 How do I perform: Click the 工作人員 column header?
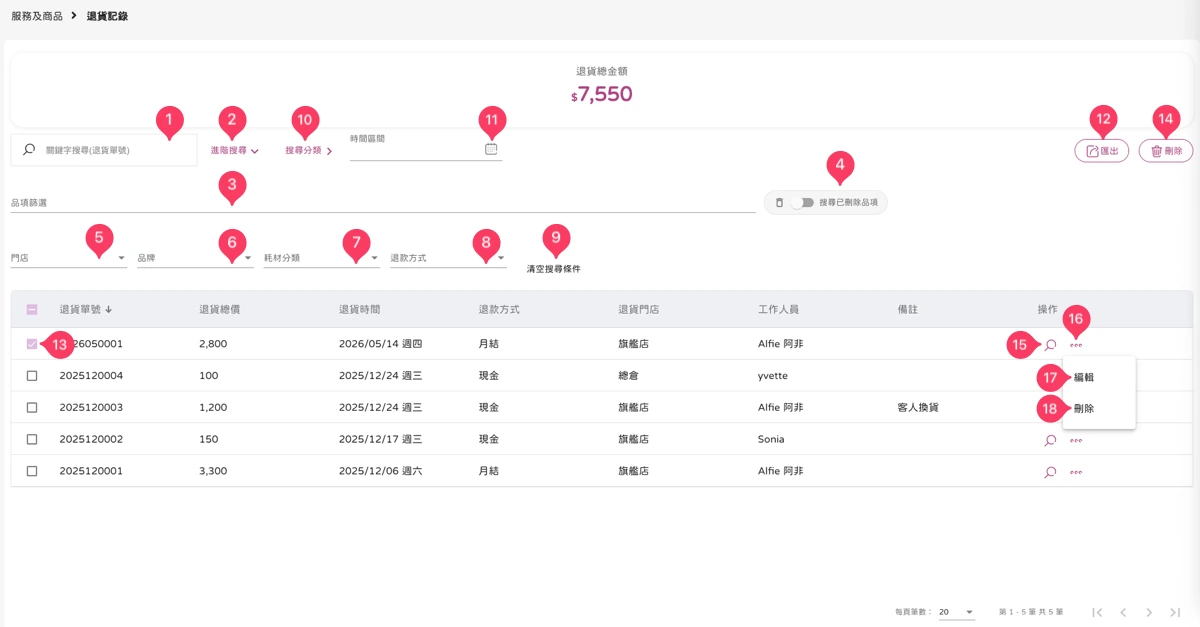pyautogui.click(x=778, y=309)
